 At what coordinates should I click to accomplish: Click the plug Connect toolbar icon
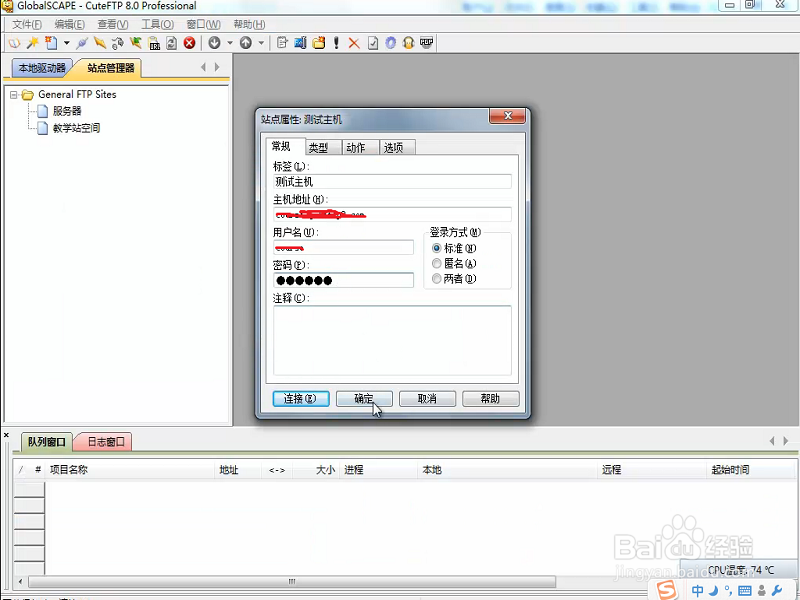coord(82,43)
